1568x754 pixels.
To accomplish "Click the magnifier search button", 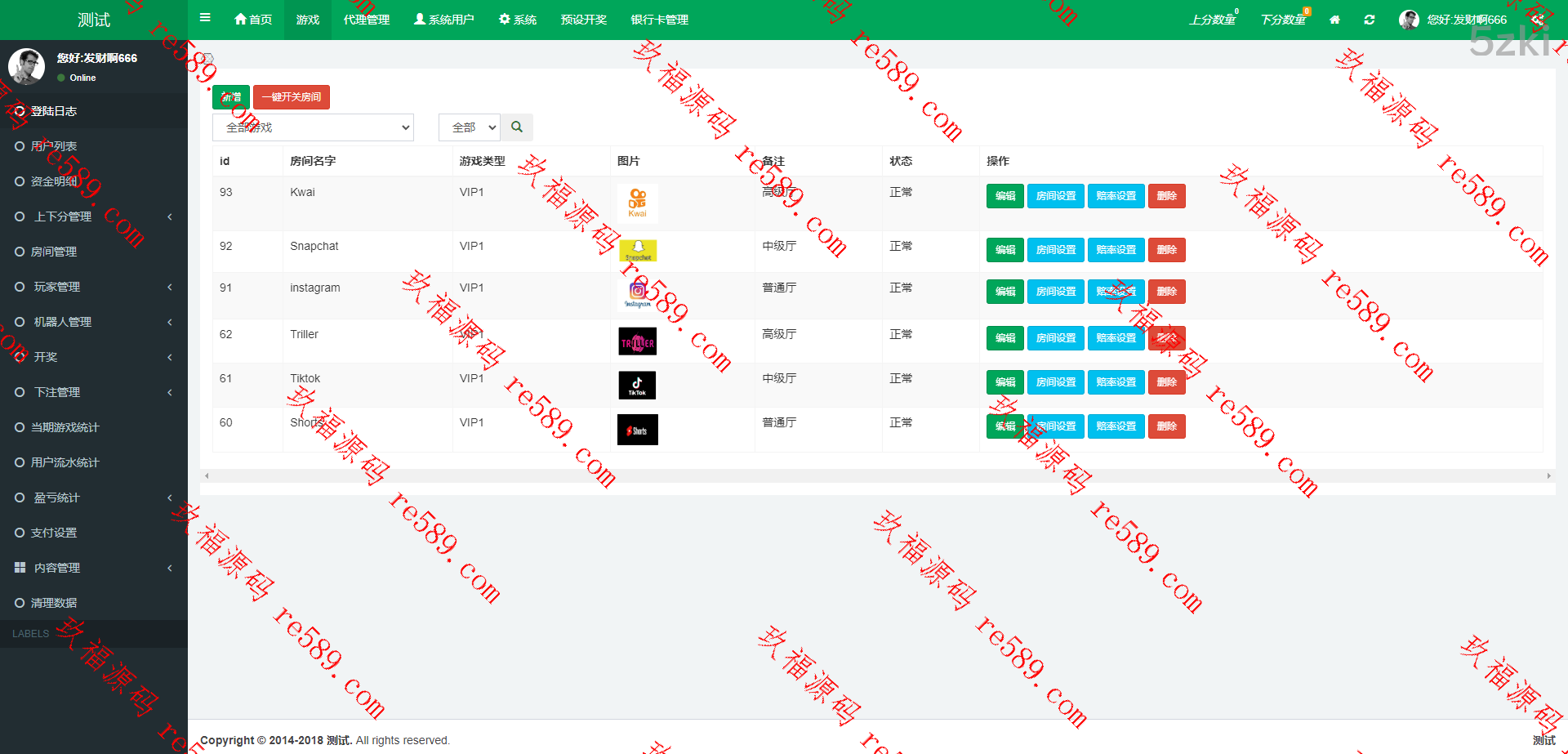I will point(517,127).
